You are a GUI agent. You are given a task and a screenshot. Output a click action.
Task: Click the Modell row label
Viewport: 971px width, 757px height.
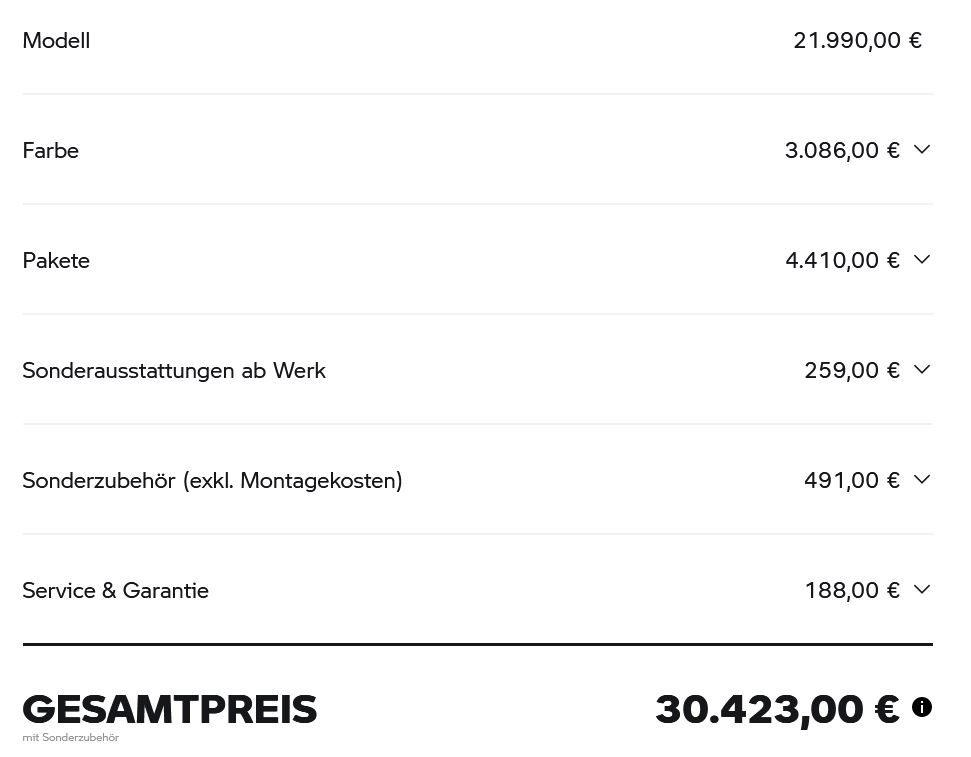click(56, 41)
